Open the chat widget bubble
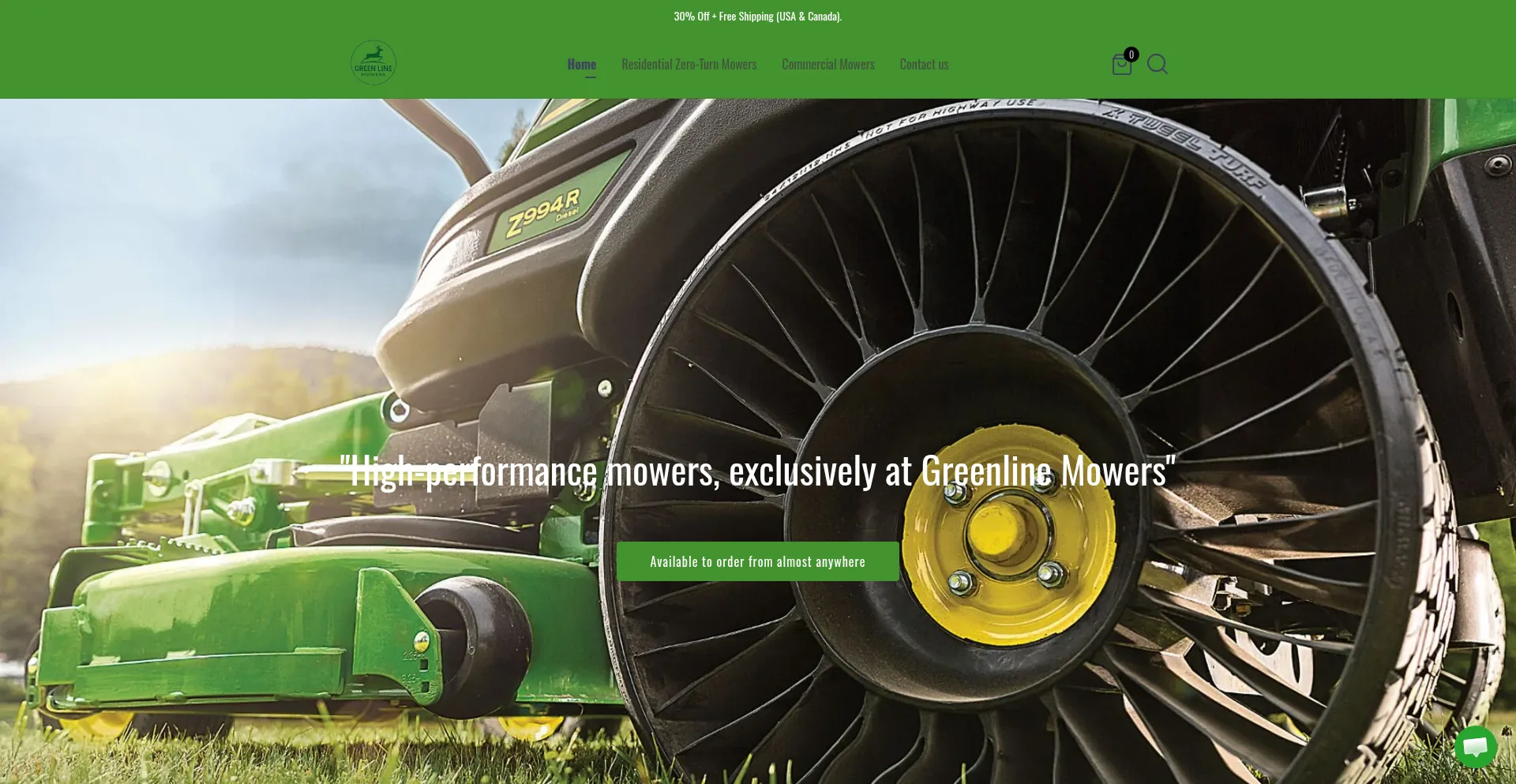 [x=1475, y=746]
